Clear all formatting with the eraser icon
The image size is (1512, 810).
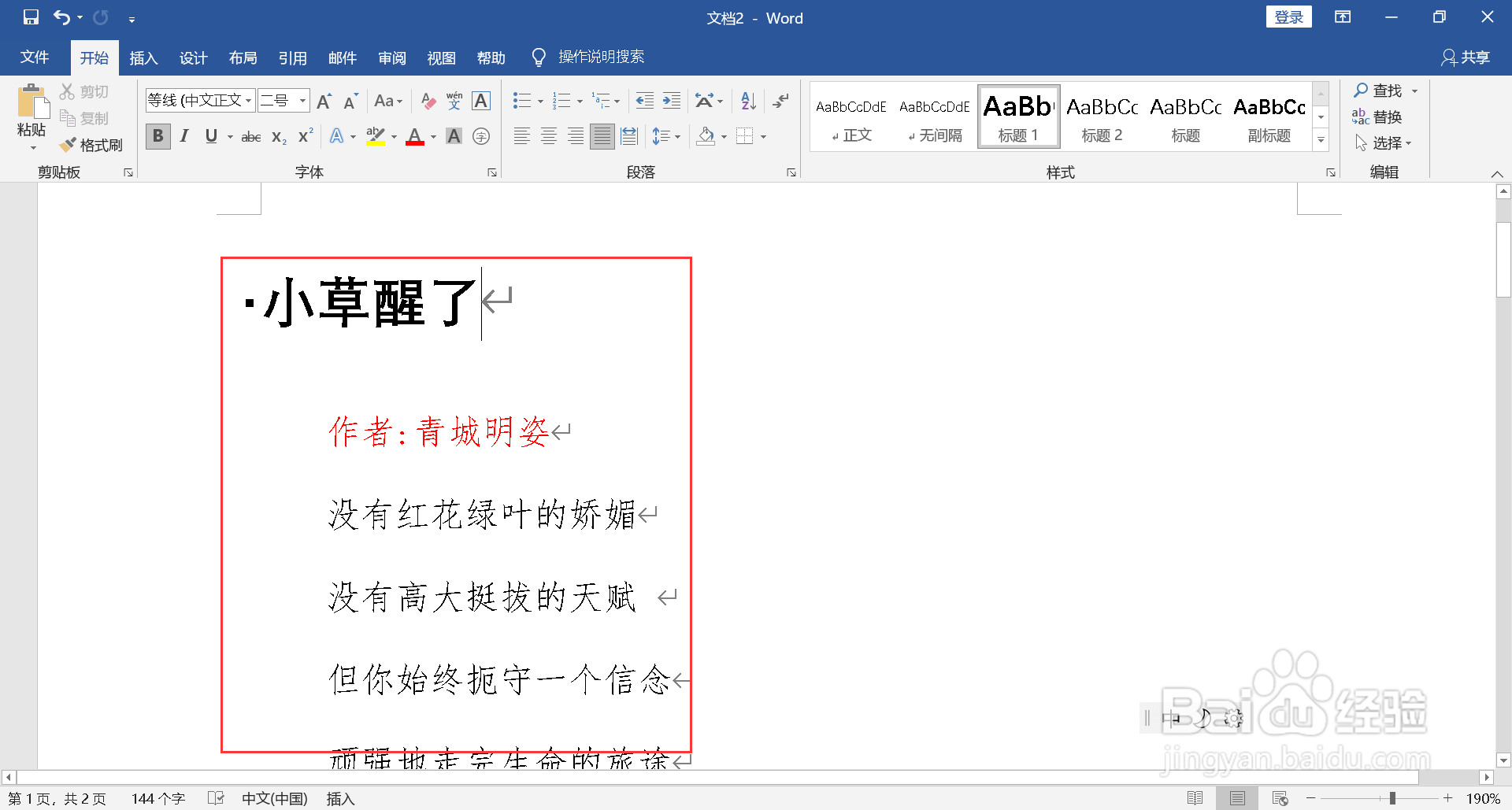[x=428, y=101]
